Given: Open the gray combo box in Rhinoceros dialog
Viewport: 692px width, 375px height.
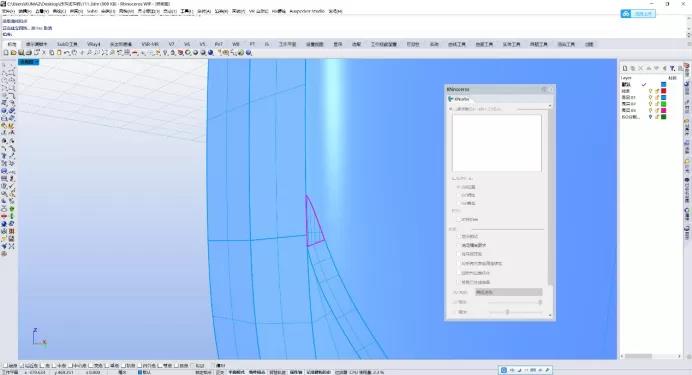Looking at the screenshot, I should [x=508, y=292].
